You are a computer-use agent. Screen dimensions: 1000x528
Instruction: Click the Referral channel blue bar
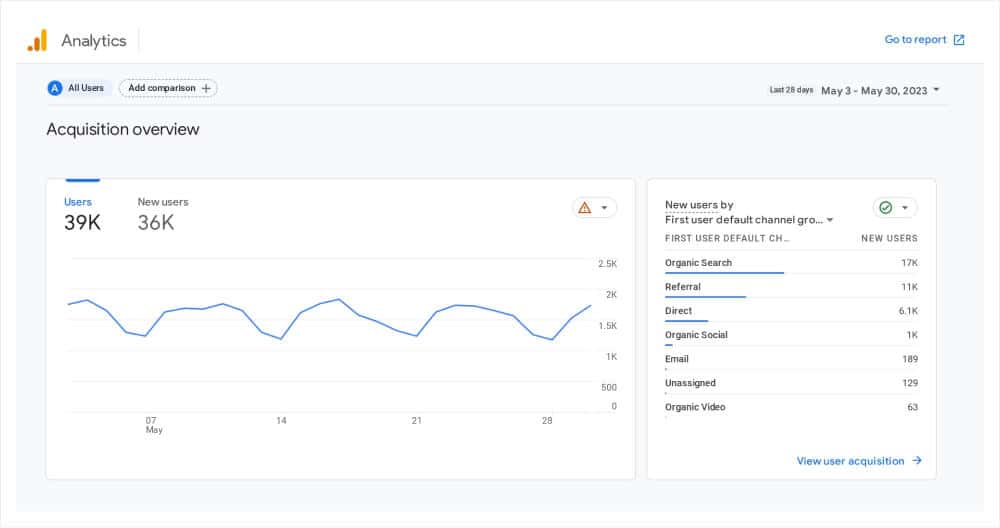click(x=705, y=296)
